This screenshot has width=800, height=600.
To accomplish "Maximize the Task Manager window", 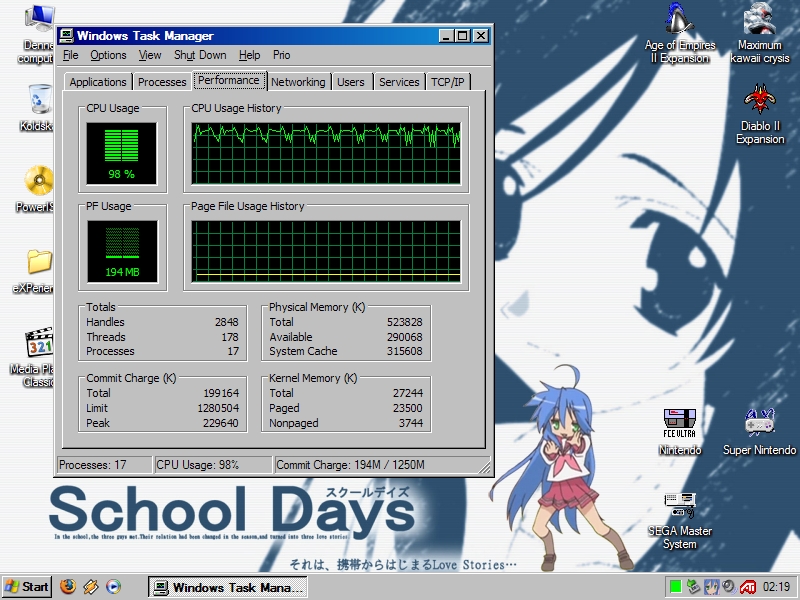I will click(462, 36).
